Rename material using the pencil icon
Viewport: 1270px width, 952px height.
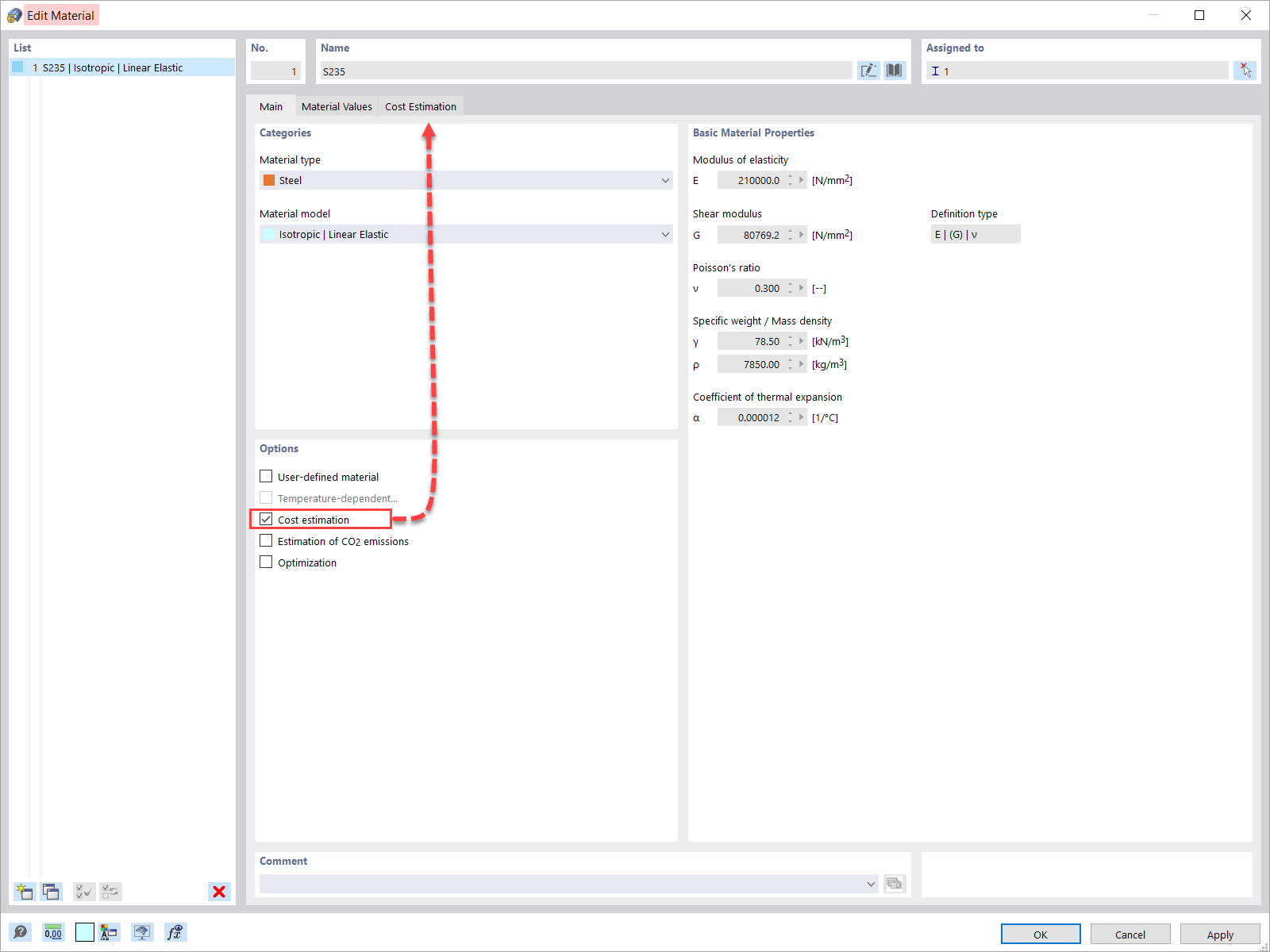click(x=868, y=71)
